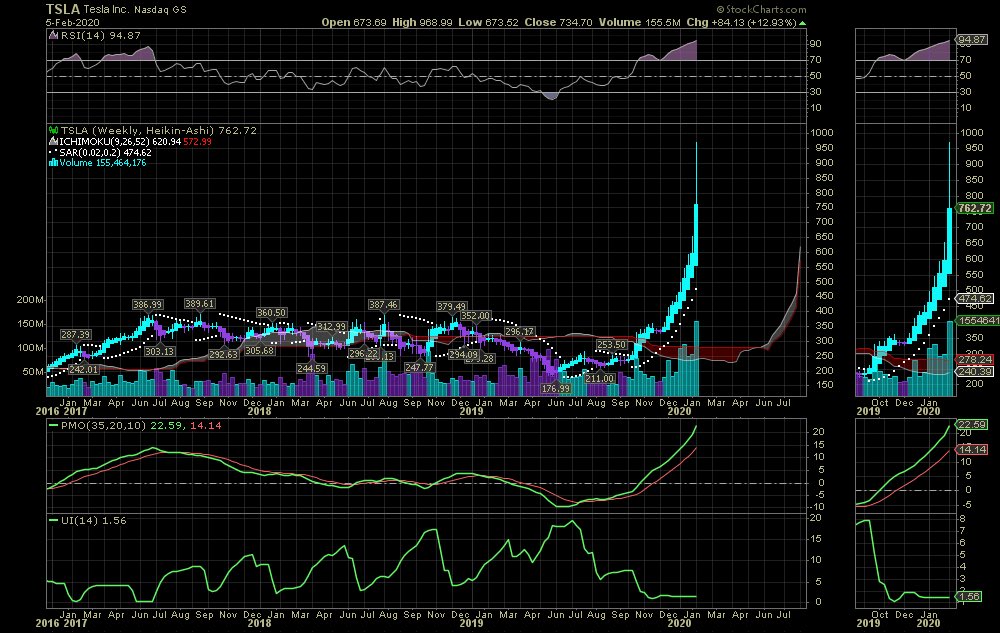This screenshot has height=633, width=1000.
Task: Click the 387.46 price peak label
Action: pyautogui.click(x=383, y=305)
